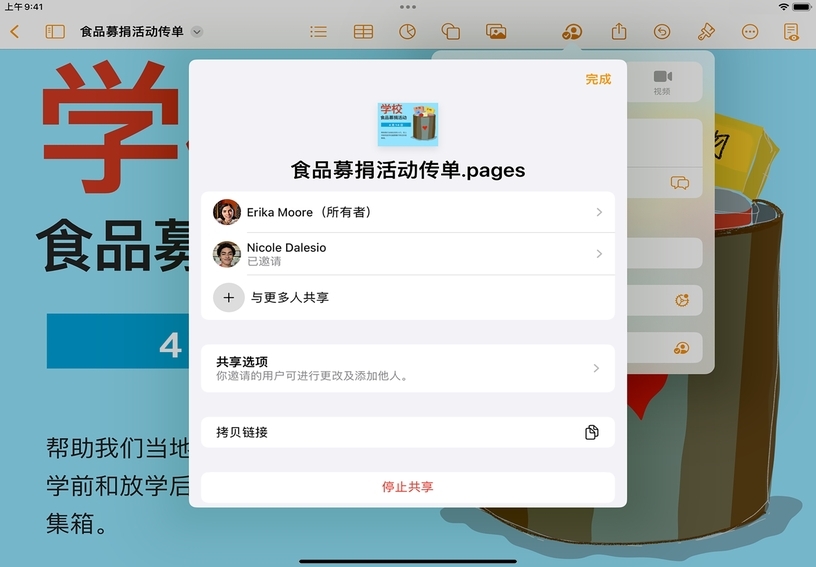Copy the share link via 拷贝链接
Image resolution: width=816 pixels, height=567 pixels.
click(x=408, y=432)
